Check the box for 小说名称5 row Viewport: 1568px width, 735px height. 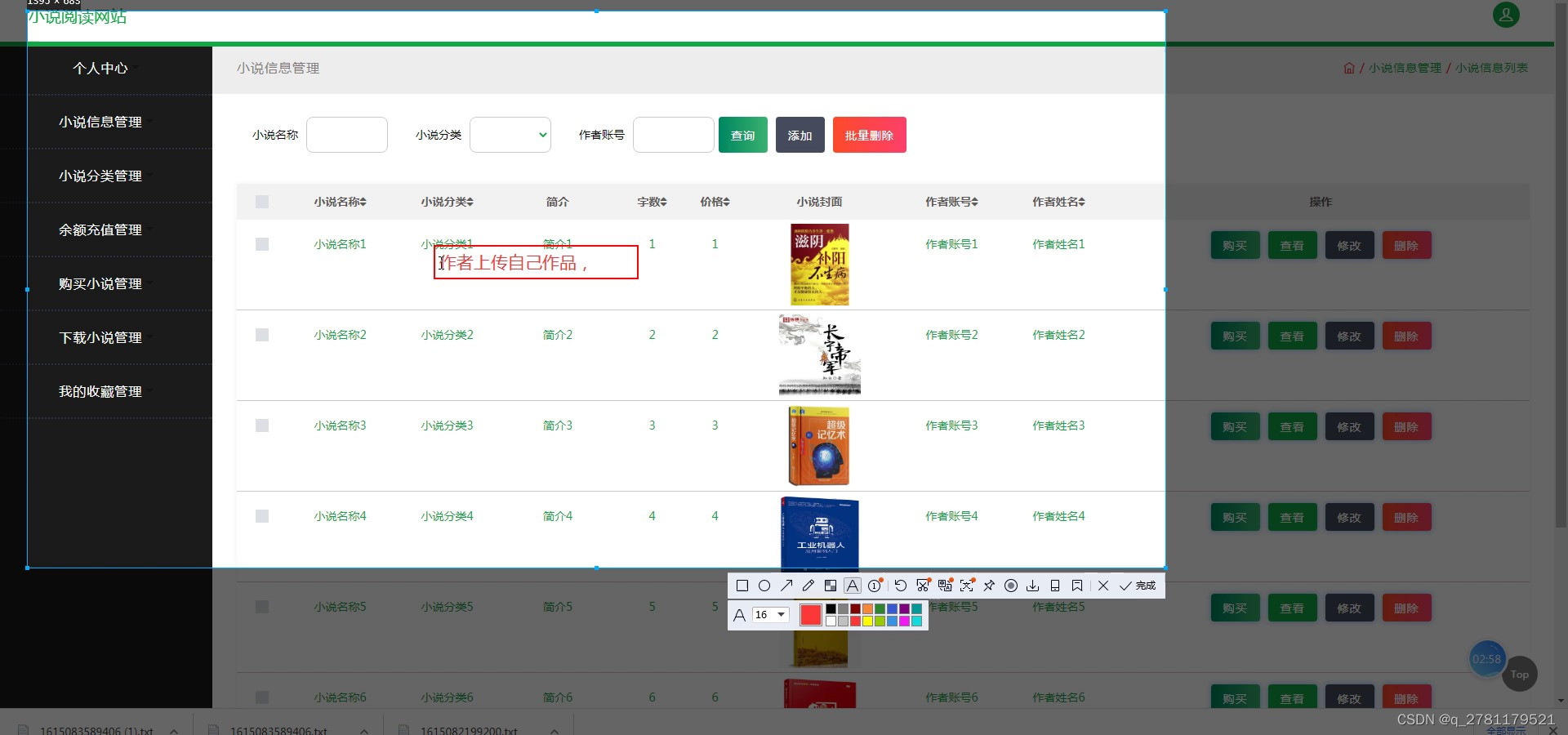tap(262, 607)
